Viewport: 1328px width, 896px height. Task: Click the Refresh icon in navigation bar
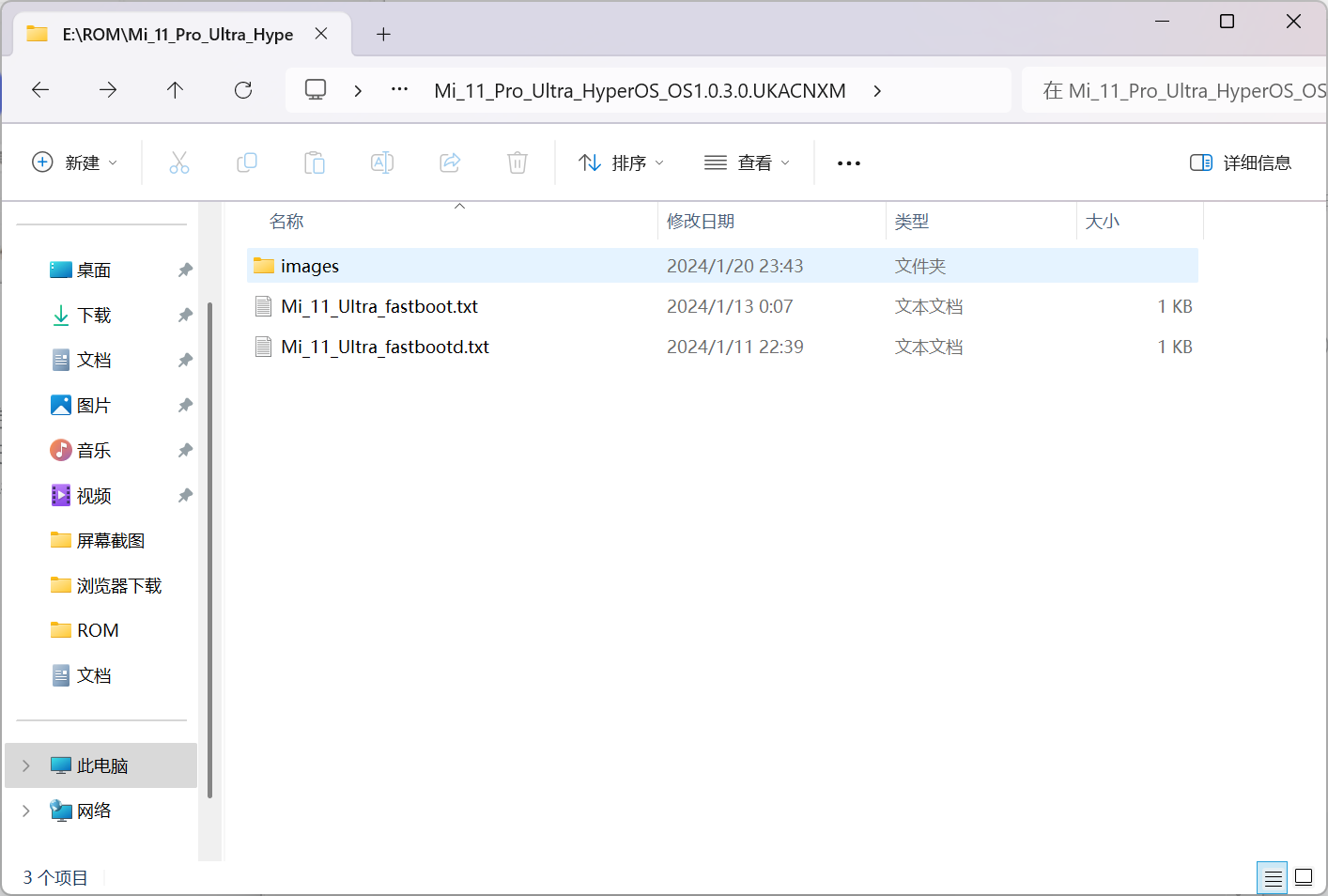[x=242, y=89]
